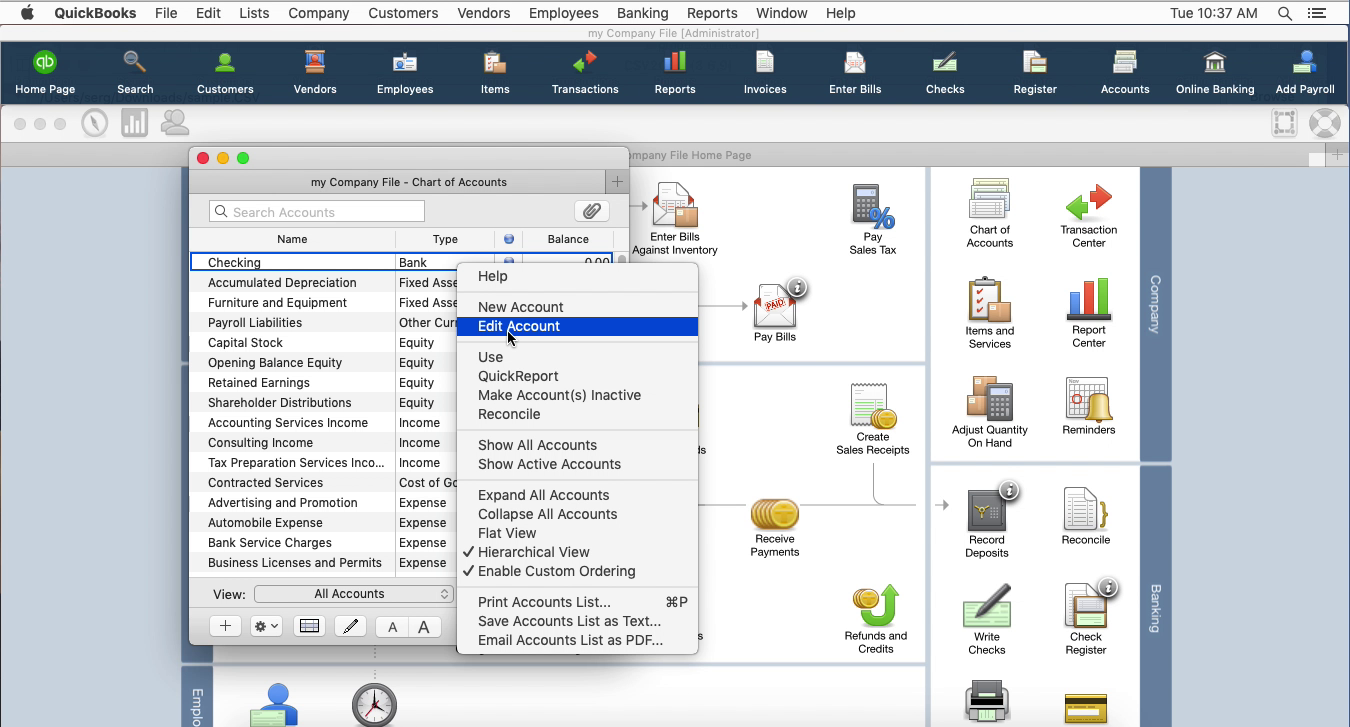This screenshot has height=727, width=1350.
Task: Click Enter Bills Against Inventory icon
Action: pyautogui.click(x=675, y=219)
